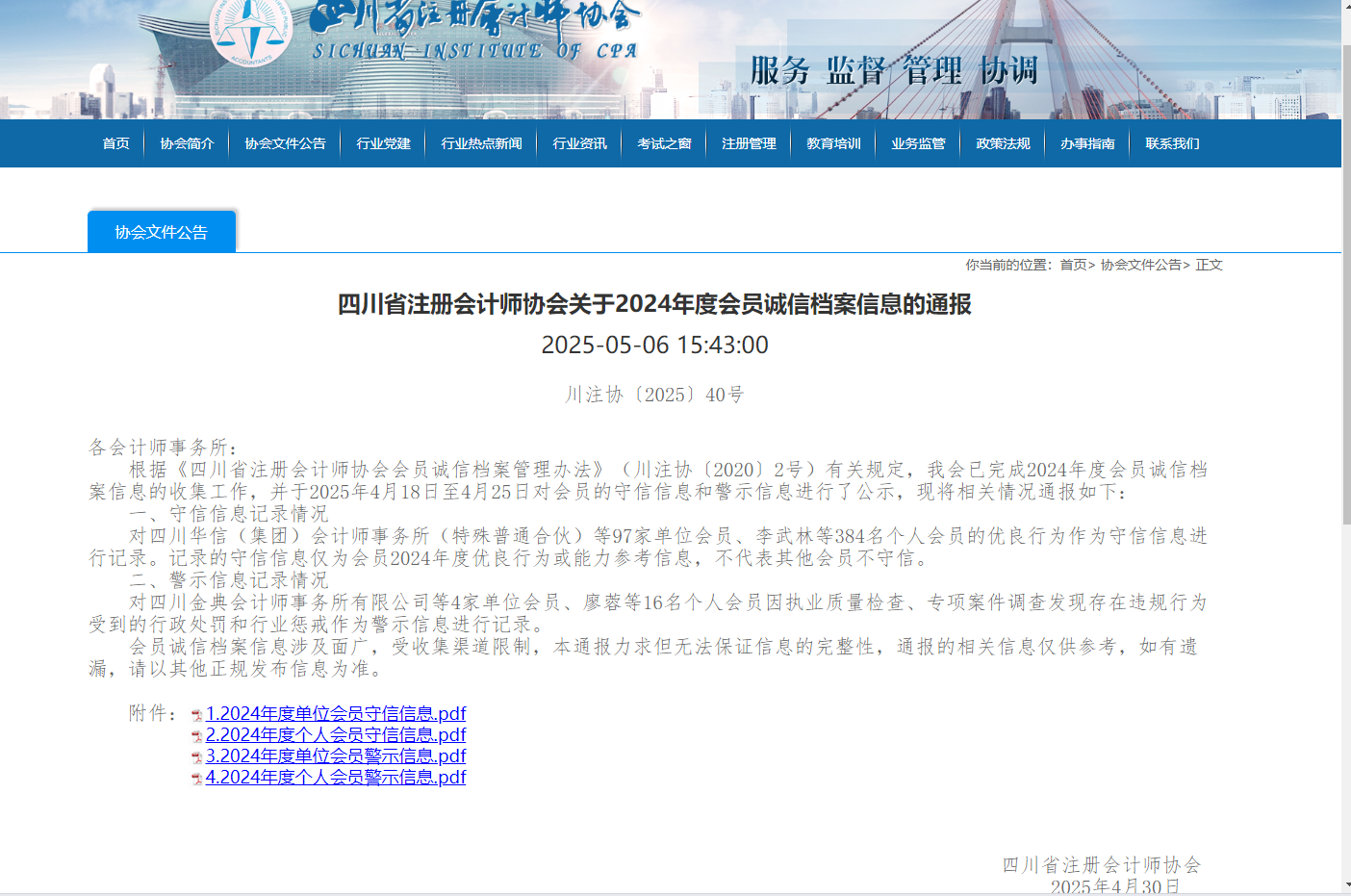
Task: Go to 协会简介 in the navigation bar
Action: 187,143
